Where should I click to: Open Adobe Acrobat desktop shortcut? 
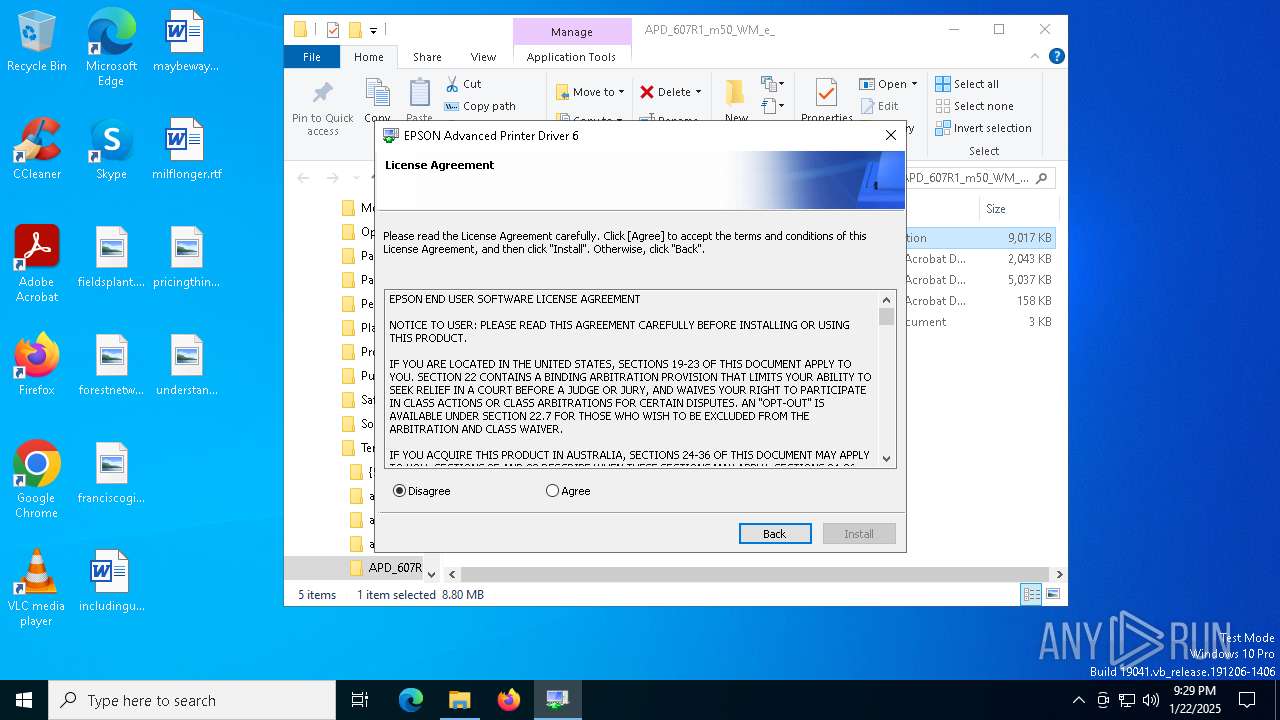[x=37, y=264]
